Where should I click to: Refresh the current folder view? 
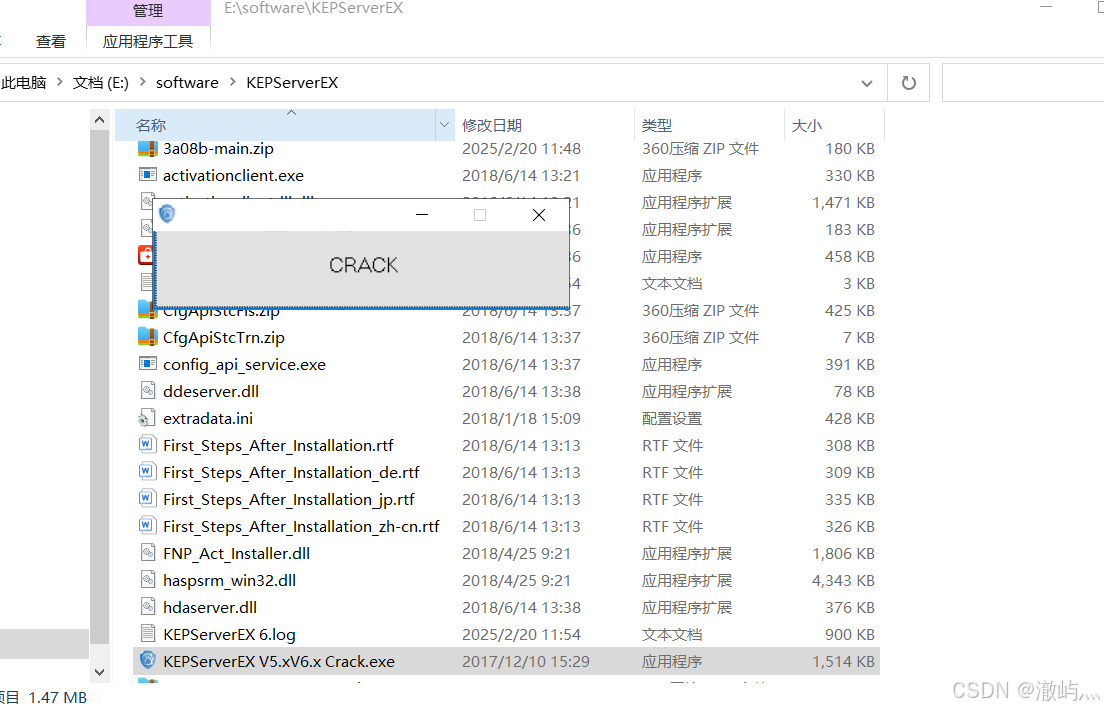pos(909,83)
